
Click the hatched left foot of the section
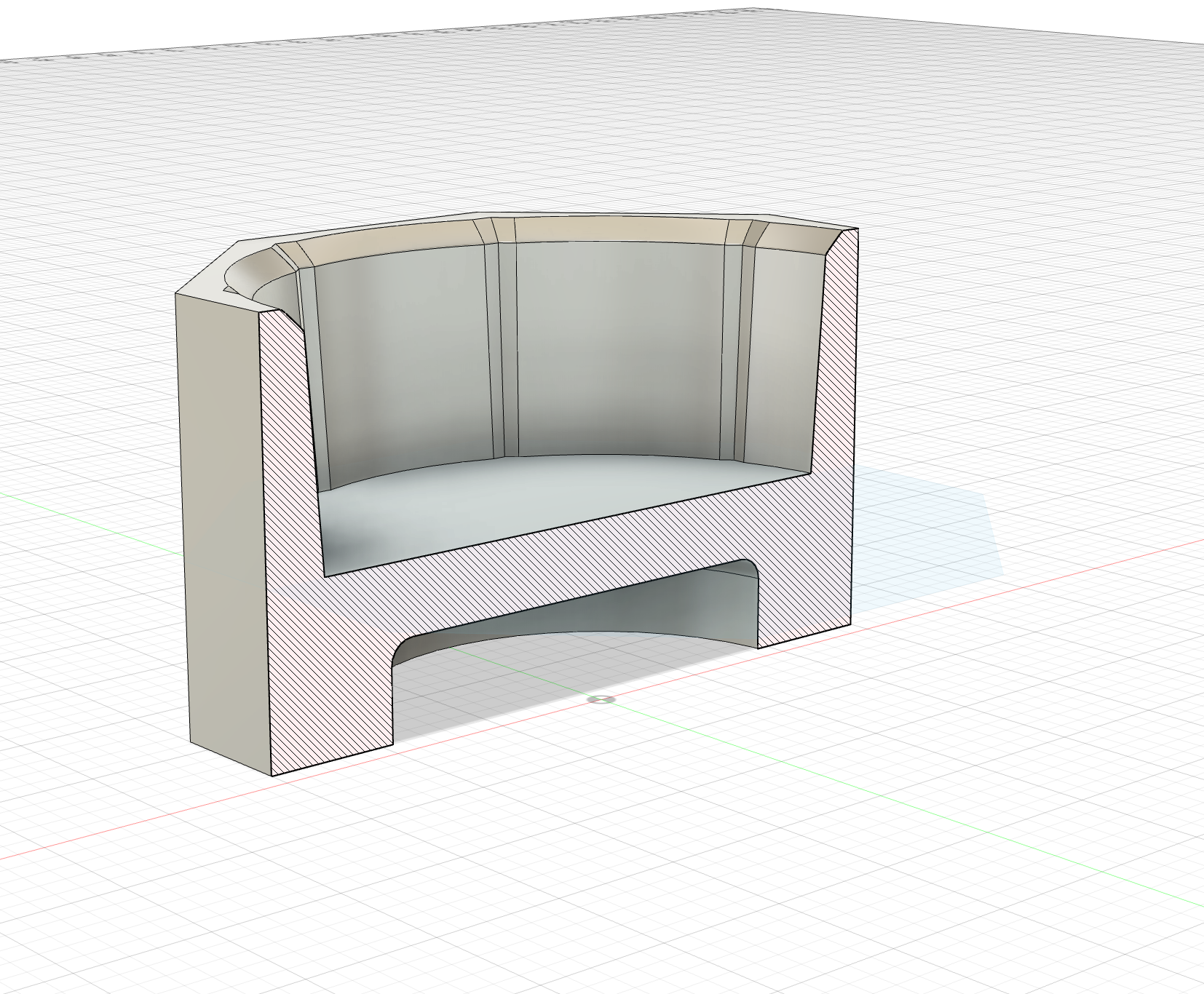[331, 699]
